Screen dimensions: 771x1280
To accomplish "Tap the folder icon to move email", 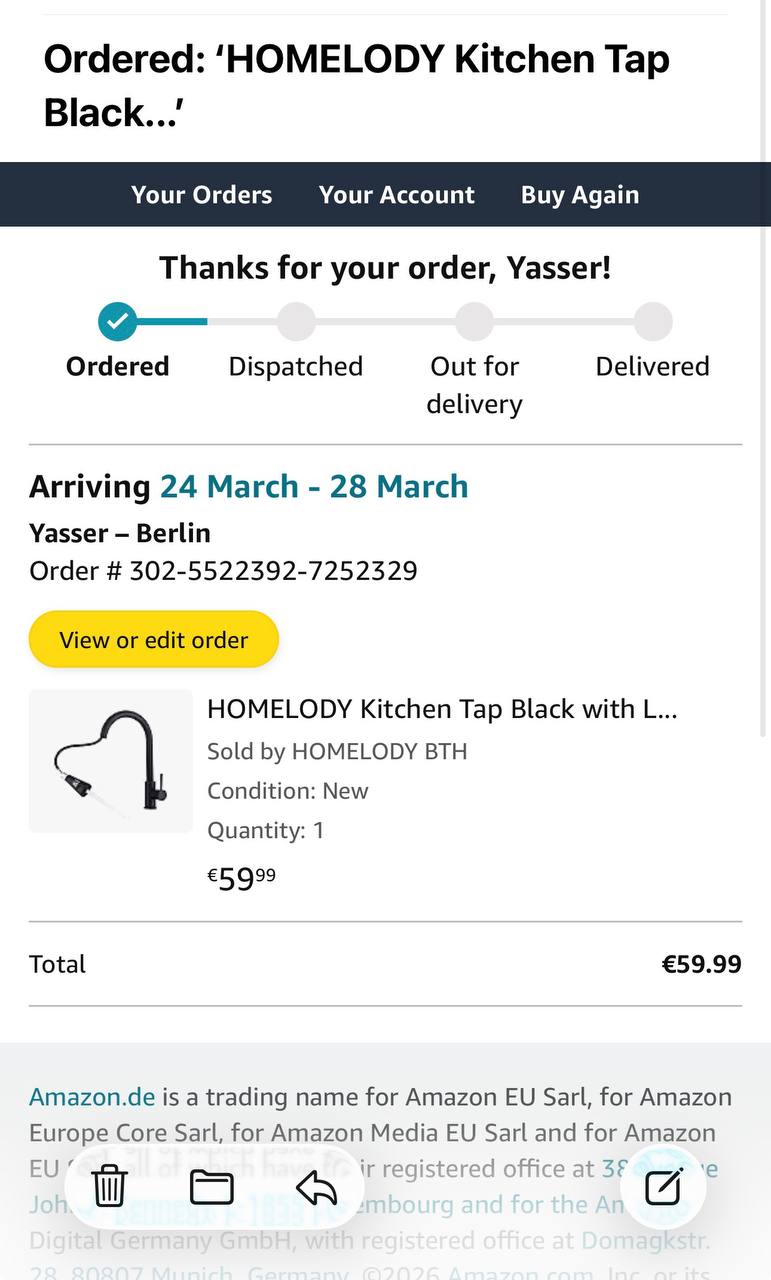I will click(212, 1187).
